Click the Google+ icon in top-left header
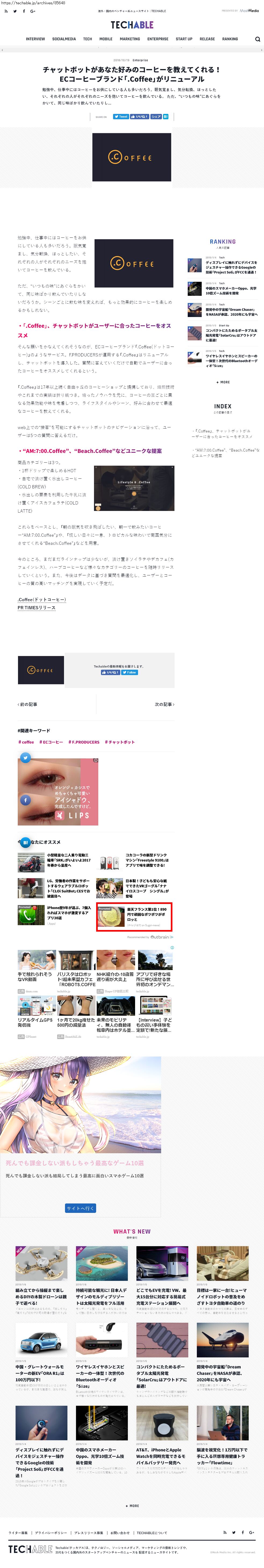Viewport: 264px width, 1568px height. [33, 11]
